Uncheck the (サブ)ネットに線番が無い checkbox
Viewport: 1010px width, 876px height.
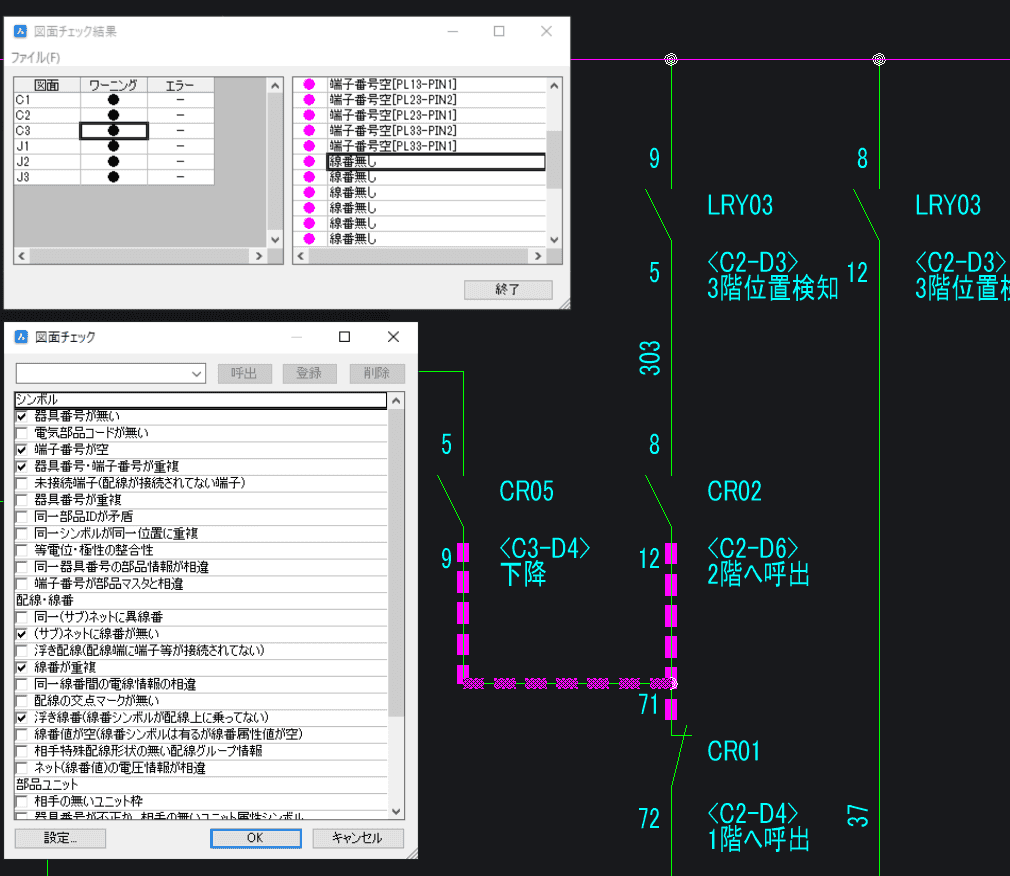[x=22, y=634]
